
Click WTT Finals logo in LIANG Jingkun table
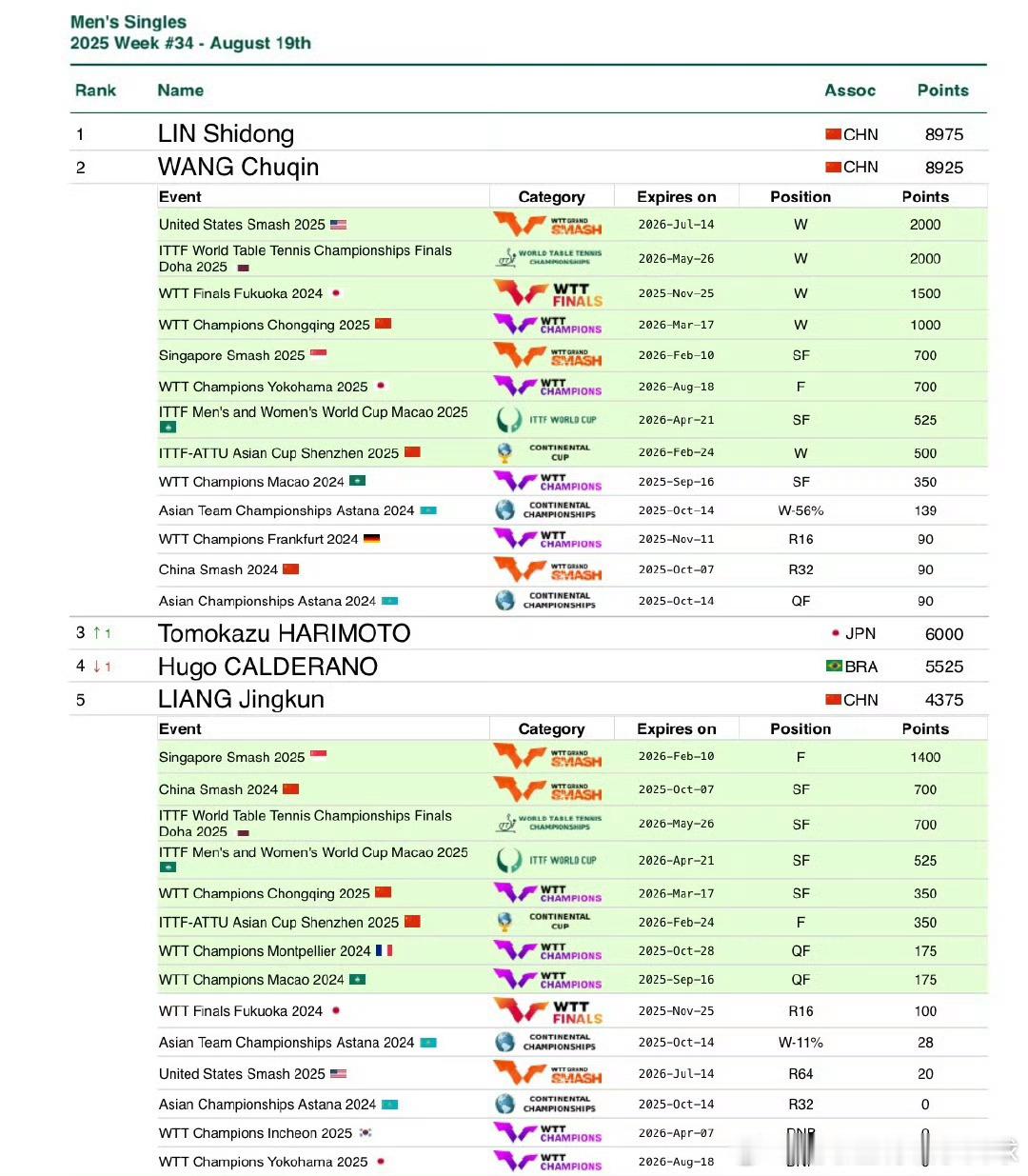(548, 1011)
